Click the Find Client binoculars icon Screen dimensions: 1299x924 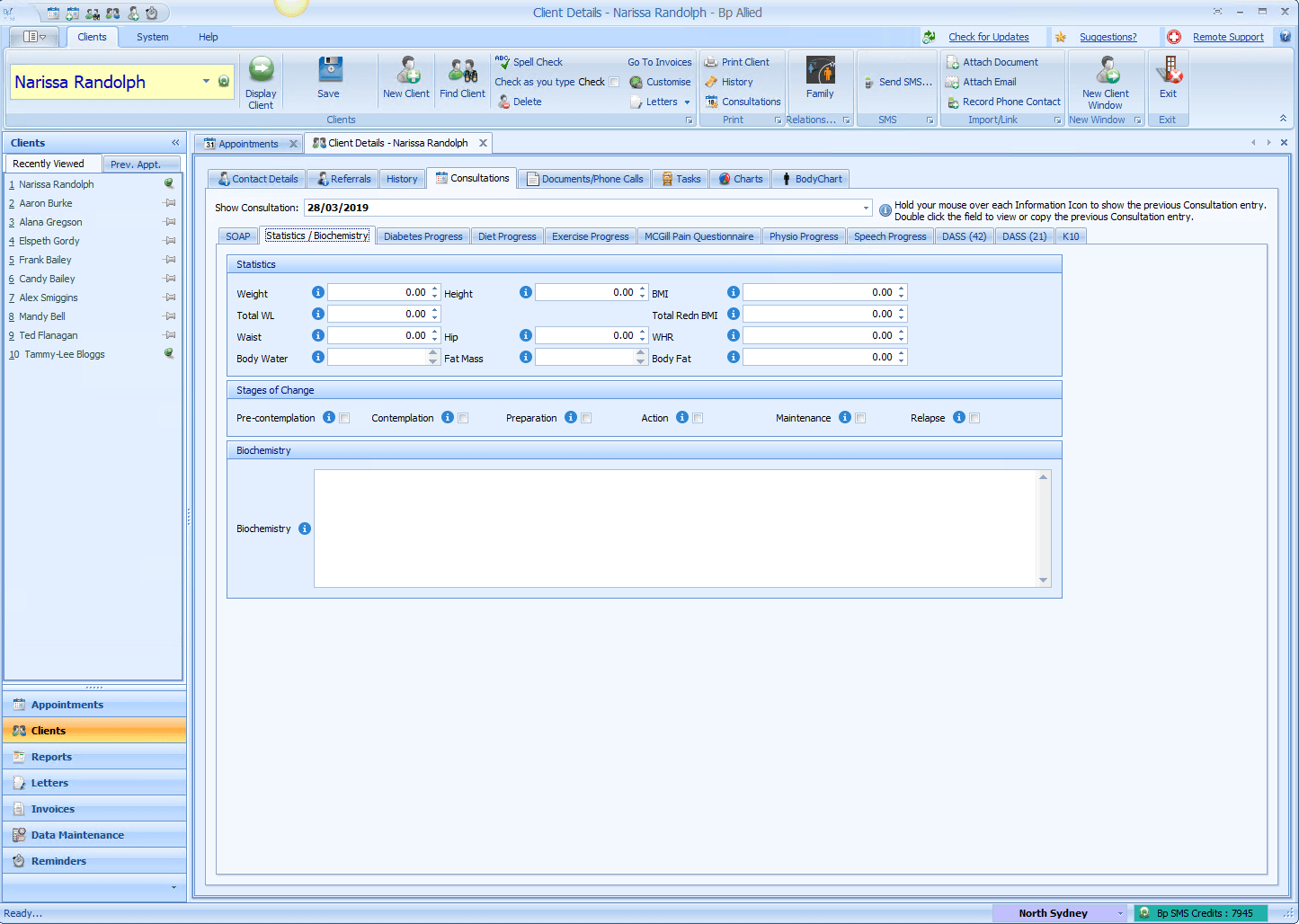click(463, 70)
